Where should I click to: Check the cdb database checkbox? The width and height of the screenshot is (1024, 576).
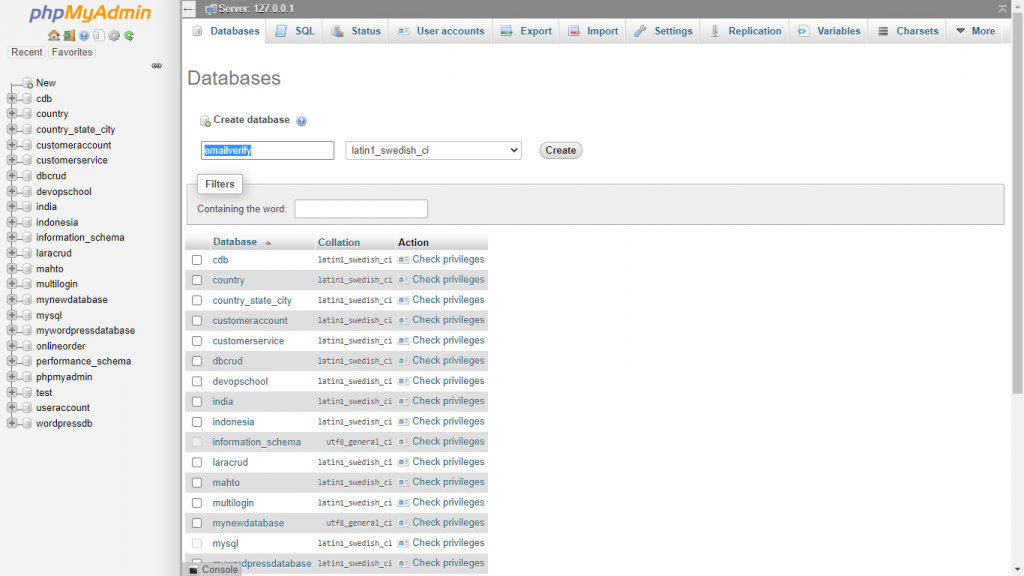click(197, 260)
